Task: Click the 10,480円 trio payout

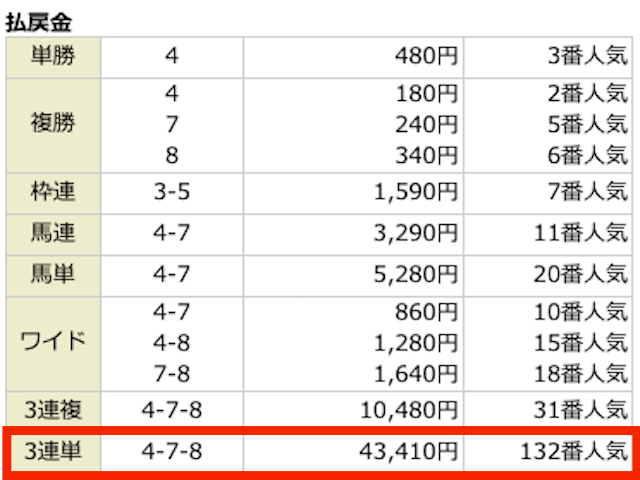Action: [409, 411]
